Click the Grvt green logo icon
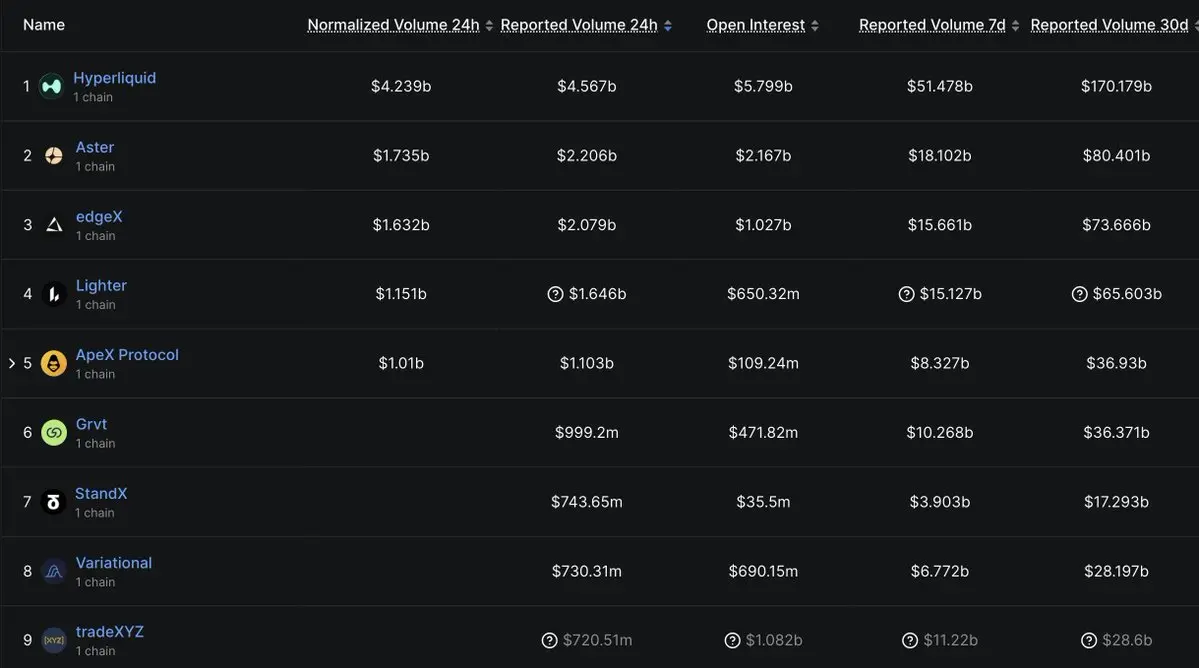The width and height of the screenshot is (1199, 668). click(x=54, y=433)
